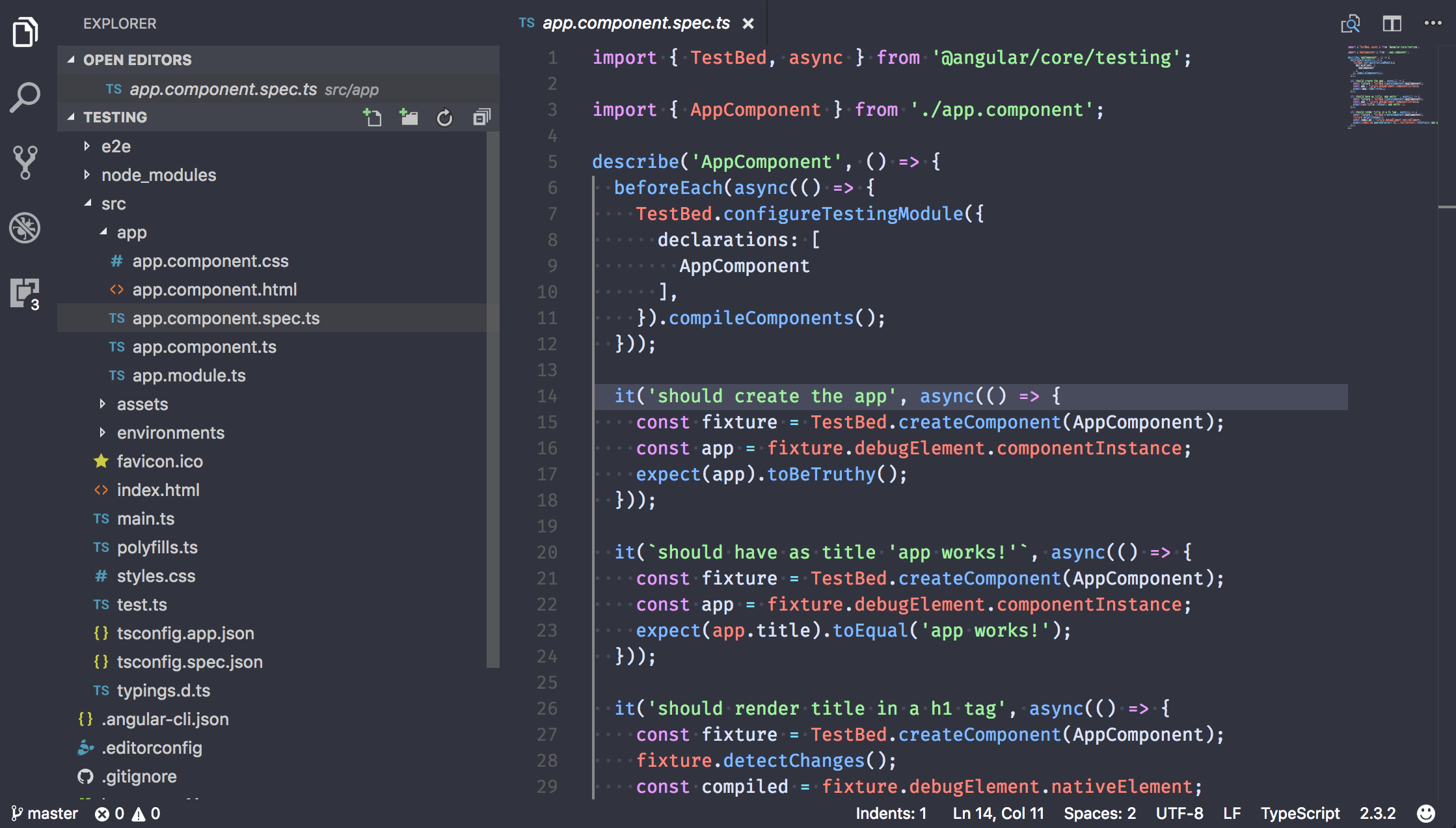Split the editor

click(x=1392, y=24)
